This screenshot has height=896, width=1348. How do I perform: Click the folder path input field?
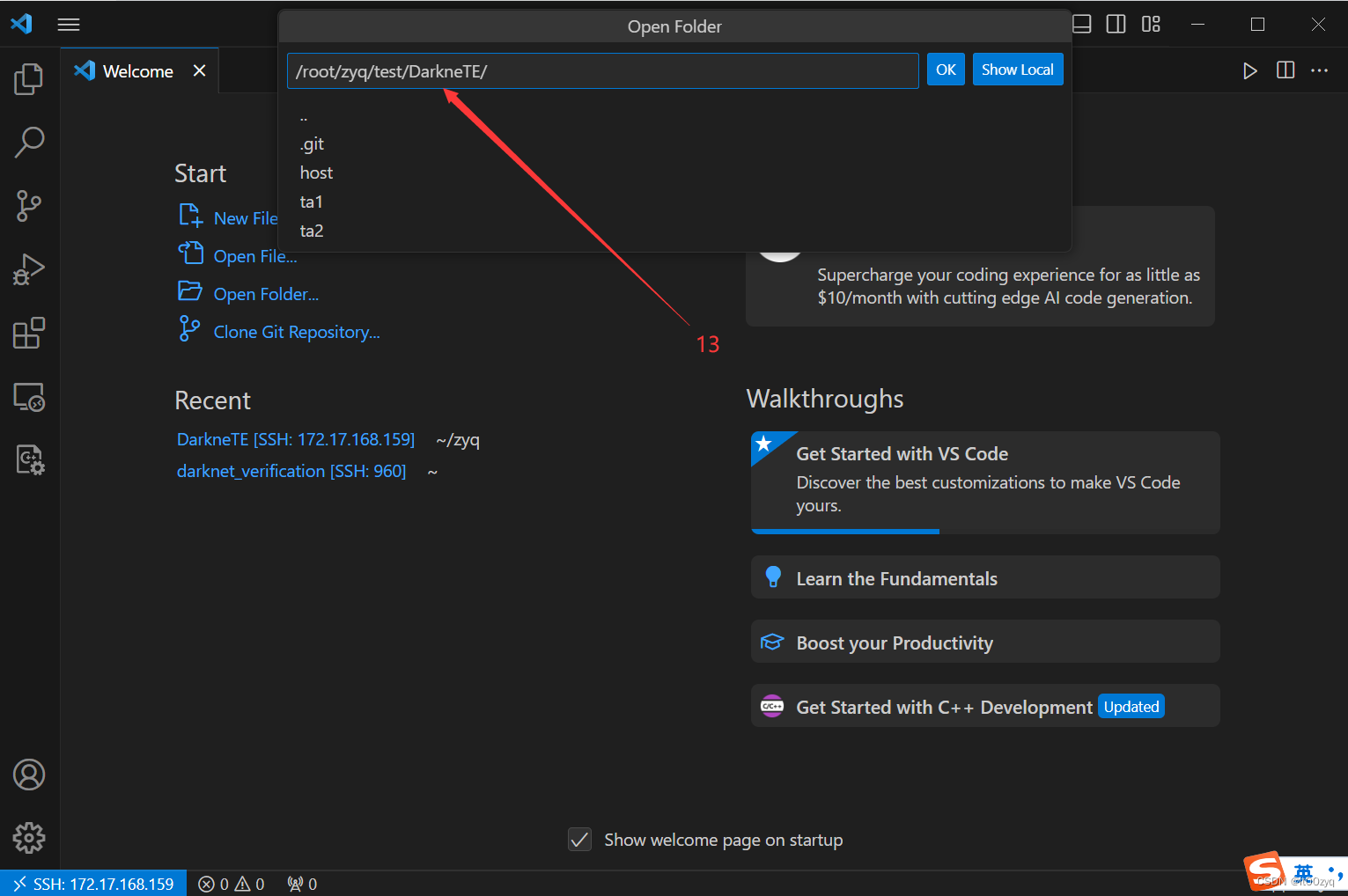603,71
